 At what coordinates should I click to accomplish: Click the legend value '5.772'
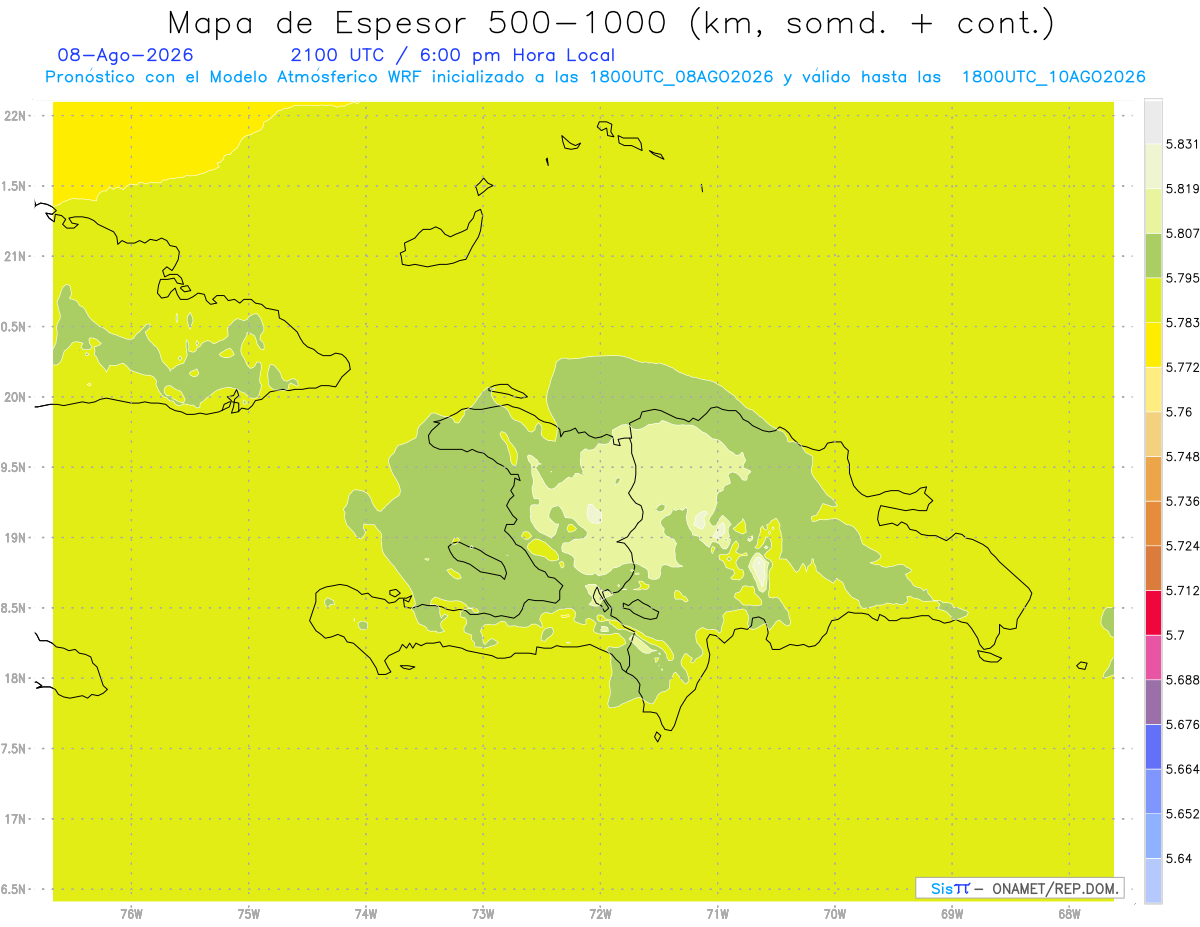tap(1182, 367)
